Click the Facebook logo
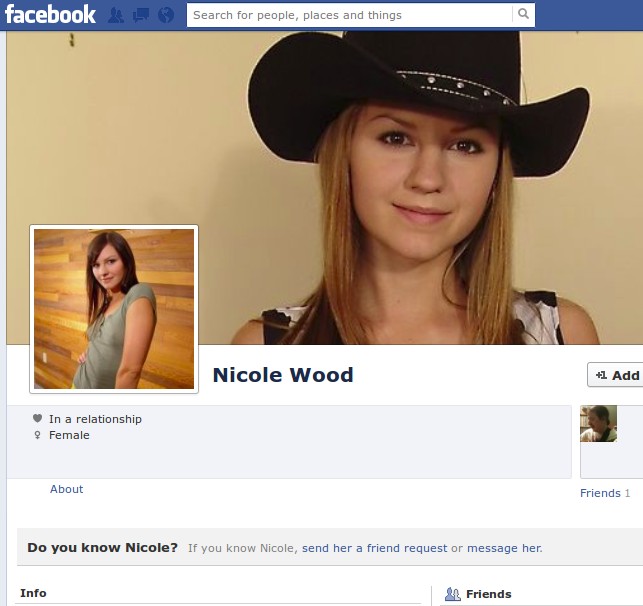This screenshot has width=643, height=606. pos(50,15)
